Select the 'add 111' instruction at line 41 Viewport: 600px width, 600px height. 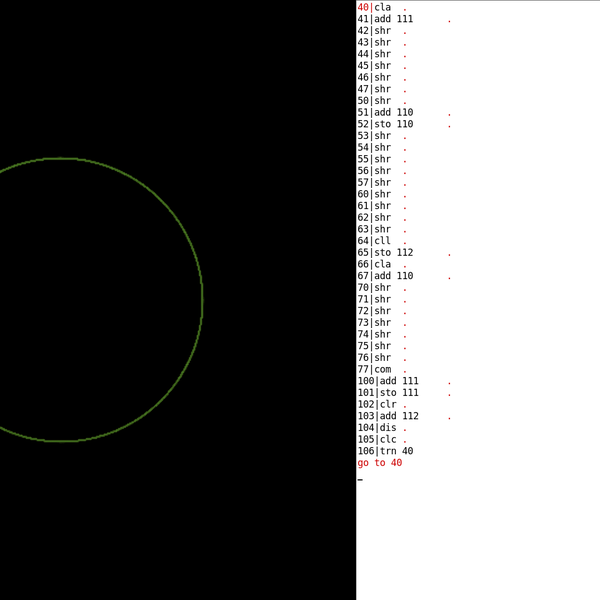click(x=393, y=19)
